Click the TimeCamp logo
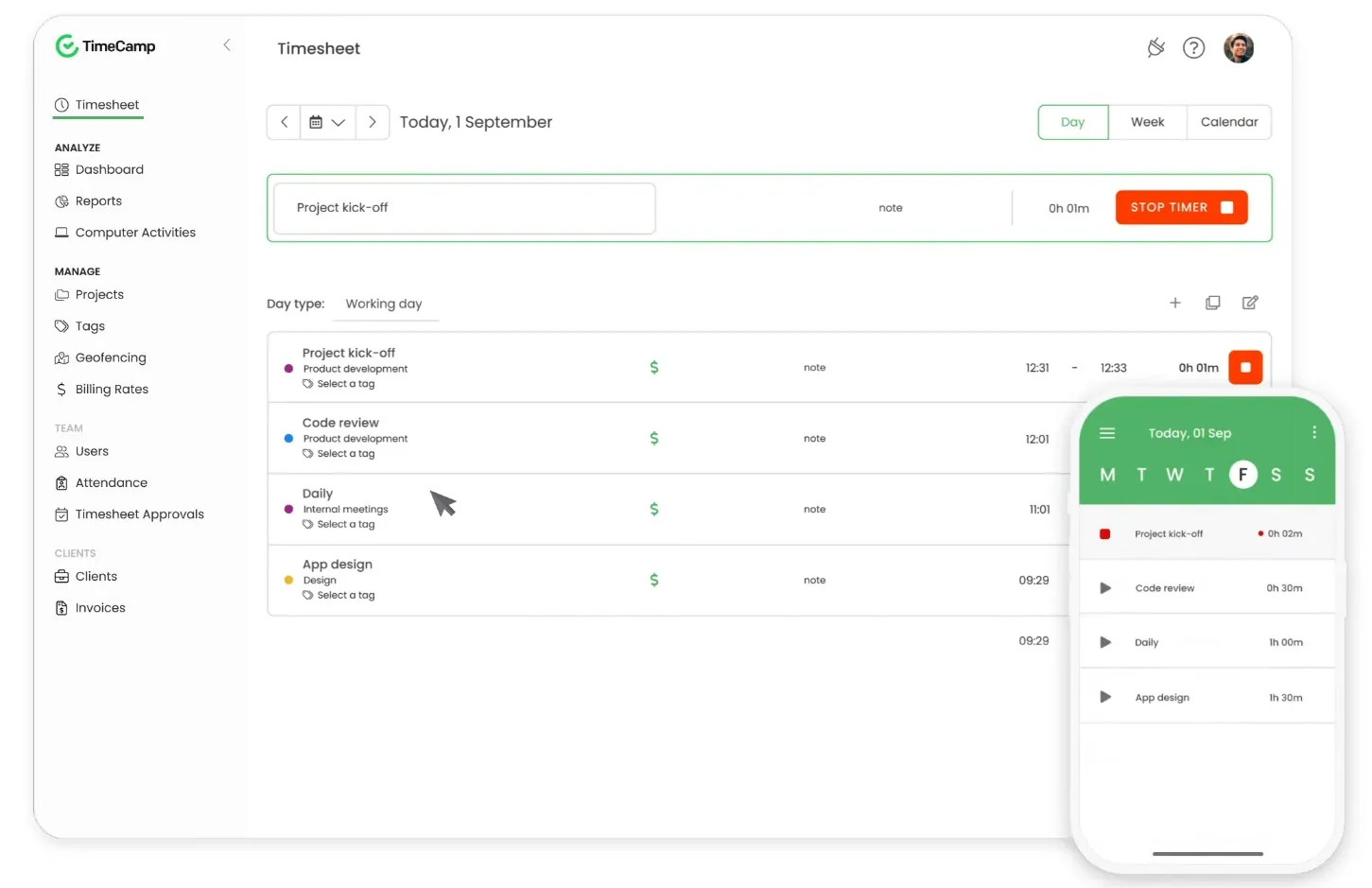The height and width of the screenshot is (888, 1372). tap(105, 45)
